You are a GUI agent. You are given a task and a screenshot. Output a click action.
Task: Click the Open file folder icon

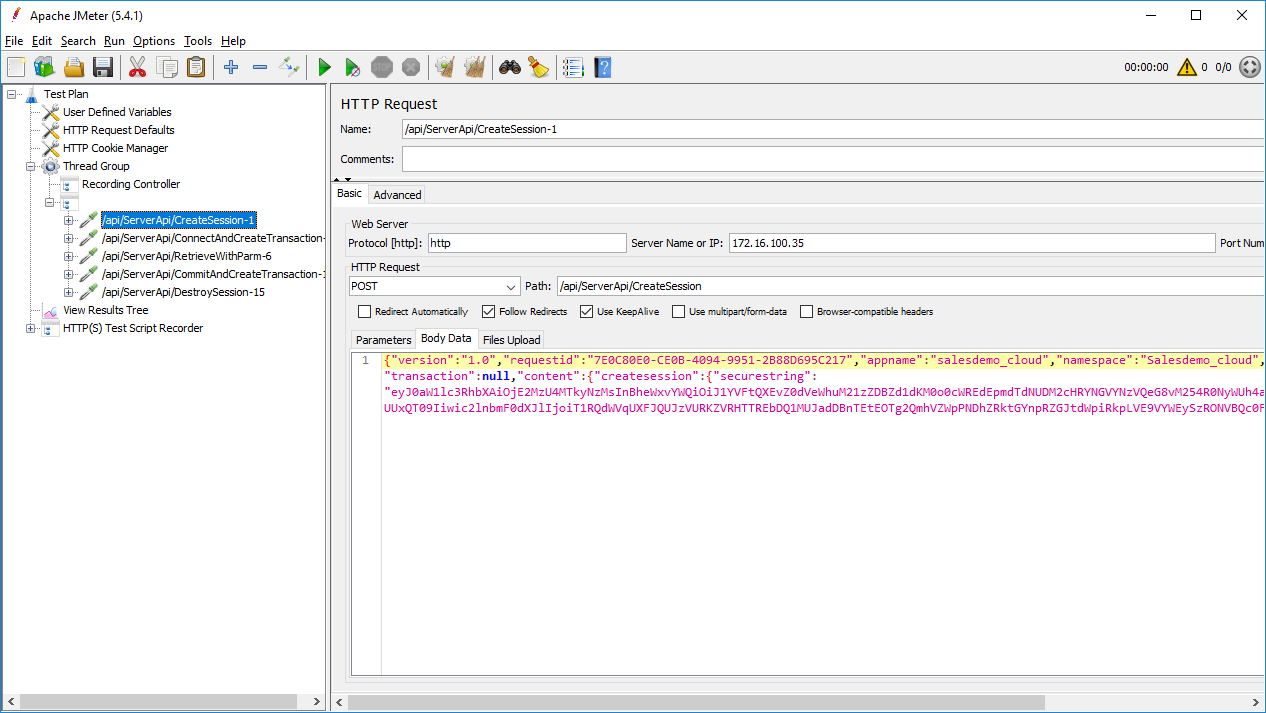[73, 67]
